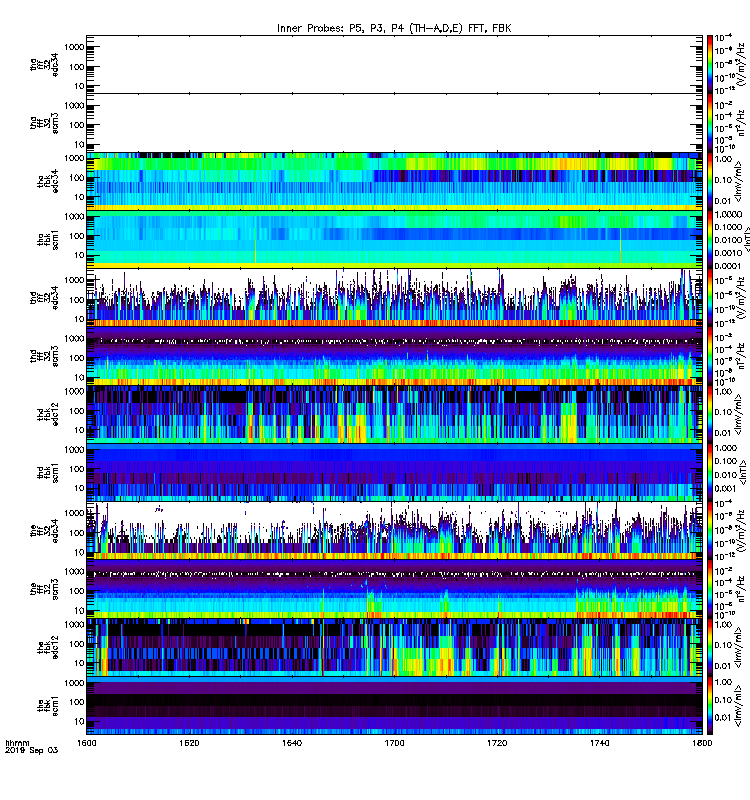Screen dimensions: 750x800
Task: Select the 'thd fff 32 scm3' panel label
Action: [x=44, y=356]
